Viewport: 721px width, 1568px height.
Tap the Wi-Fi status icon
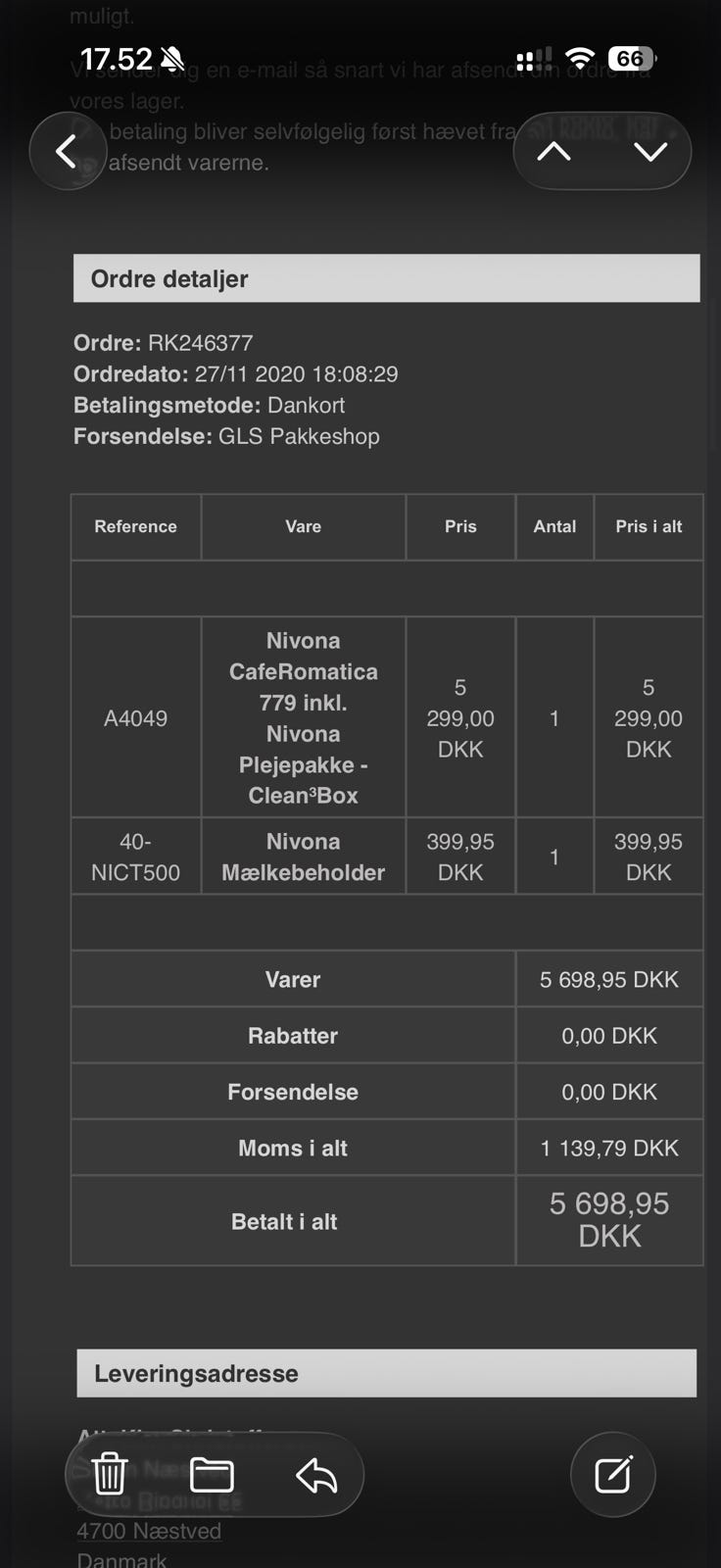[580, 59]
